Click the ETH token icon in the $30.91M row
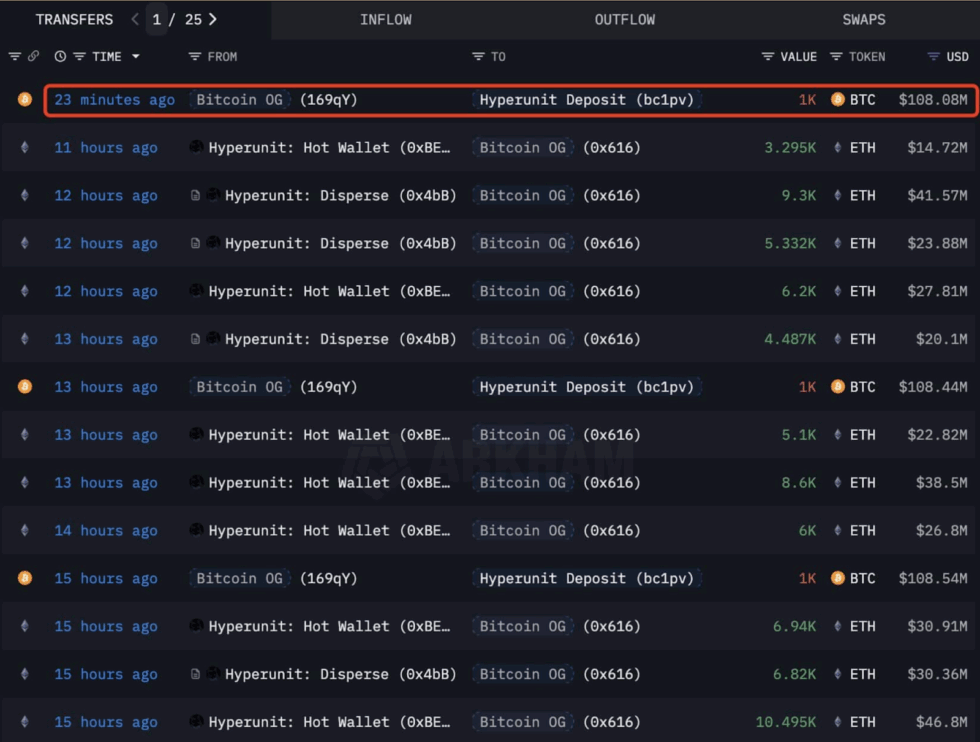This screenshot has height=742, width=980. [838, 626]
